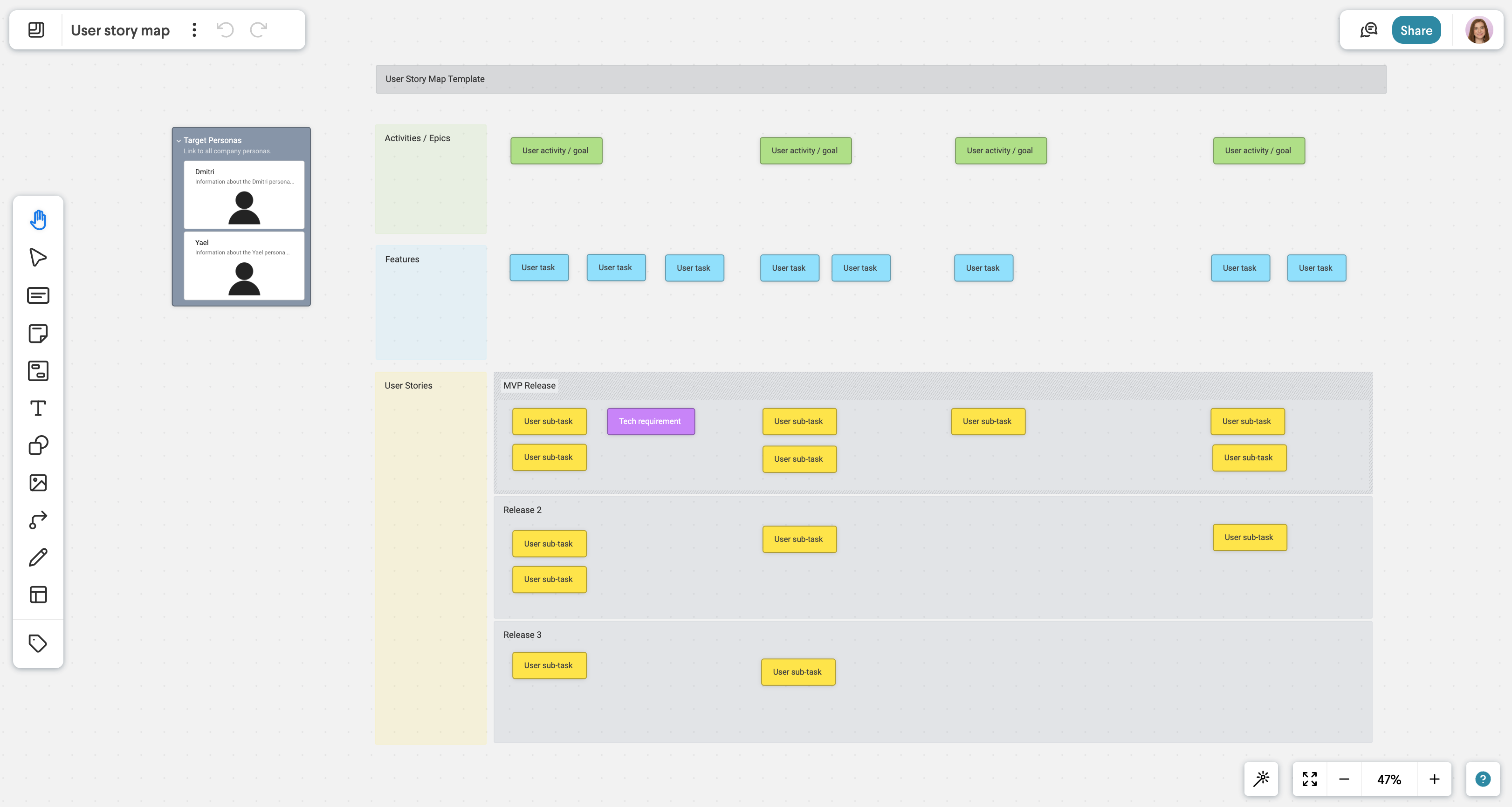Collapse the Target Personas panel

pos(179,140)
